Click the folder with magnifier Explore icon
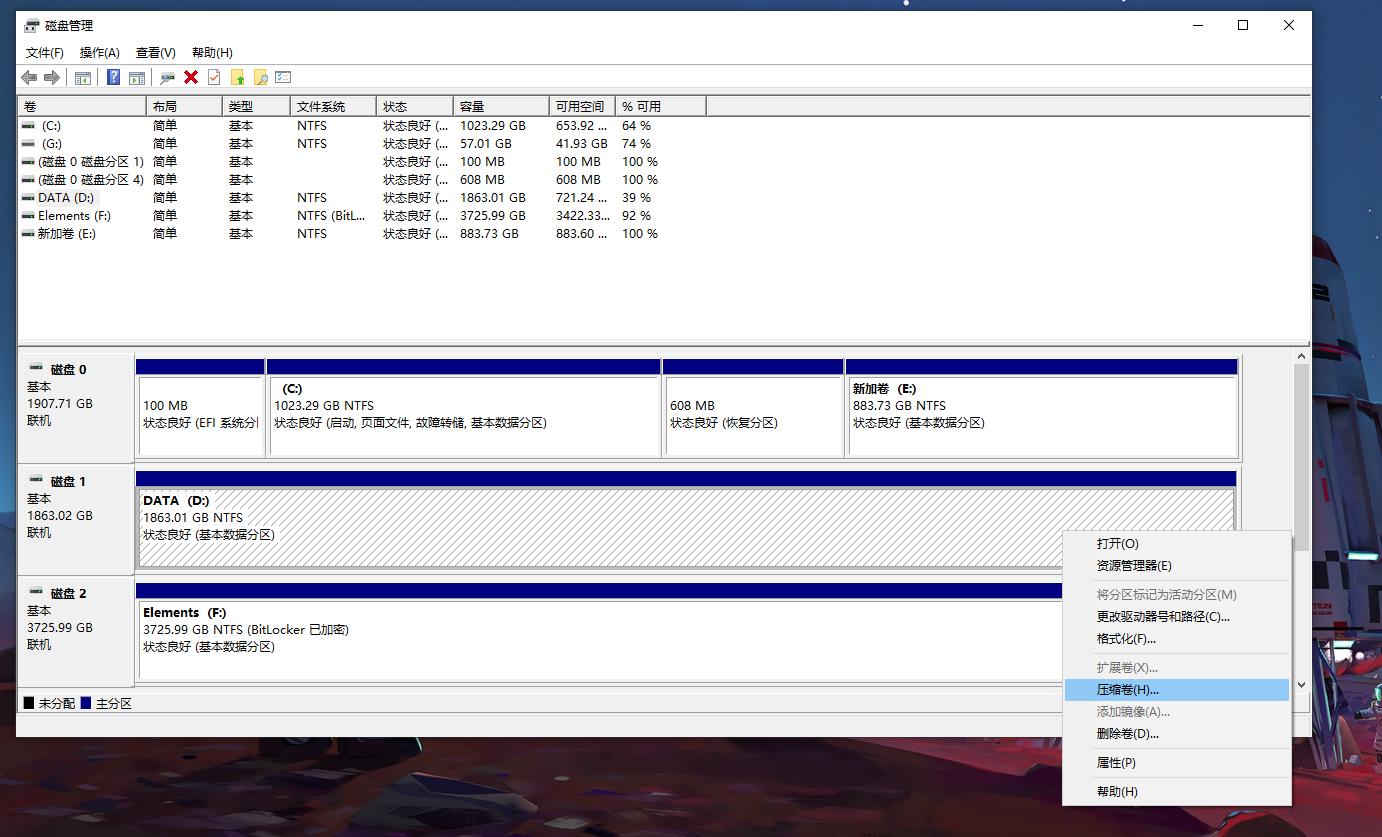The image size is (1382, 837). [261, 77]
